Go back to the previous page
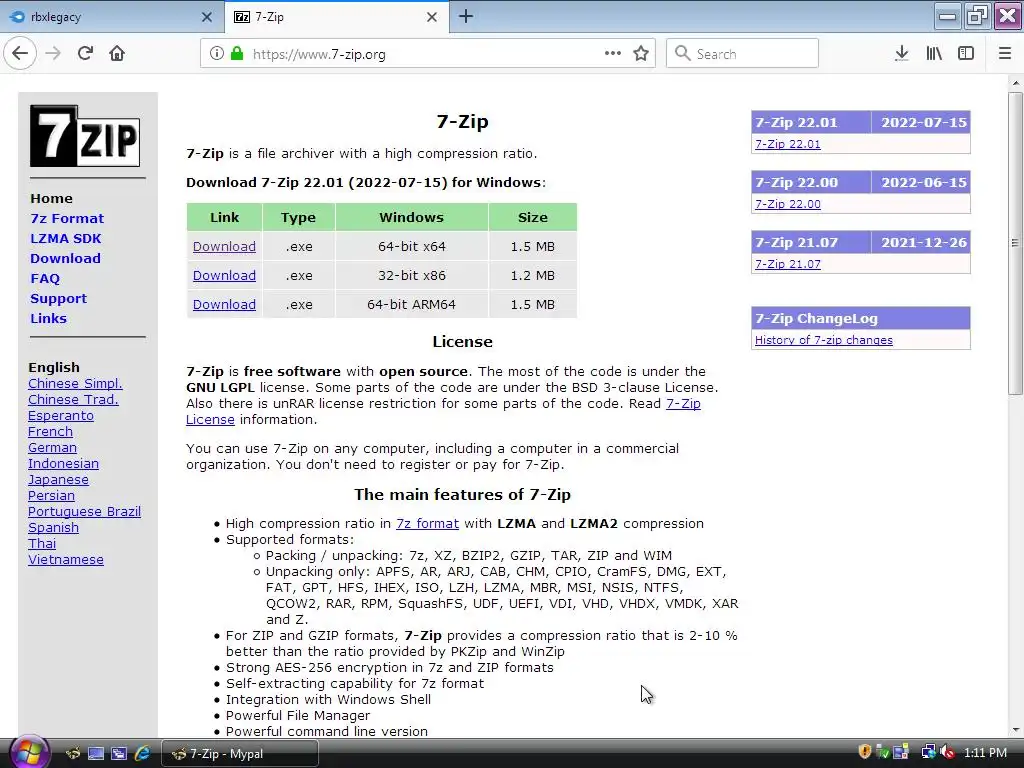This screenshot has height=768, width=1024. click(20, 54)
